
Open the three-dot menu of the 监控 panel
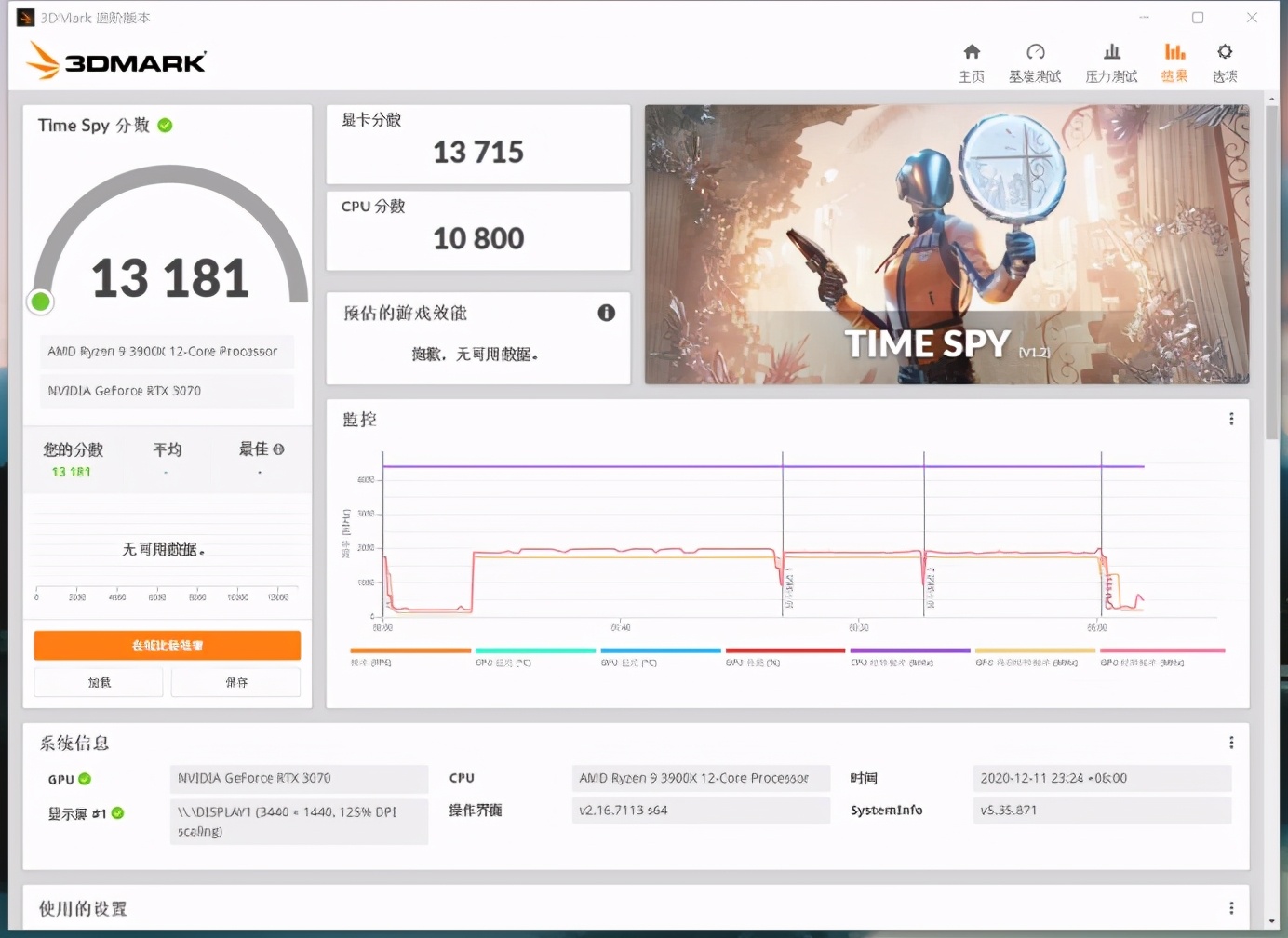point(1231,420)
